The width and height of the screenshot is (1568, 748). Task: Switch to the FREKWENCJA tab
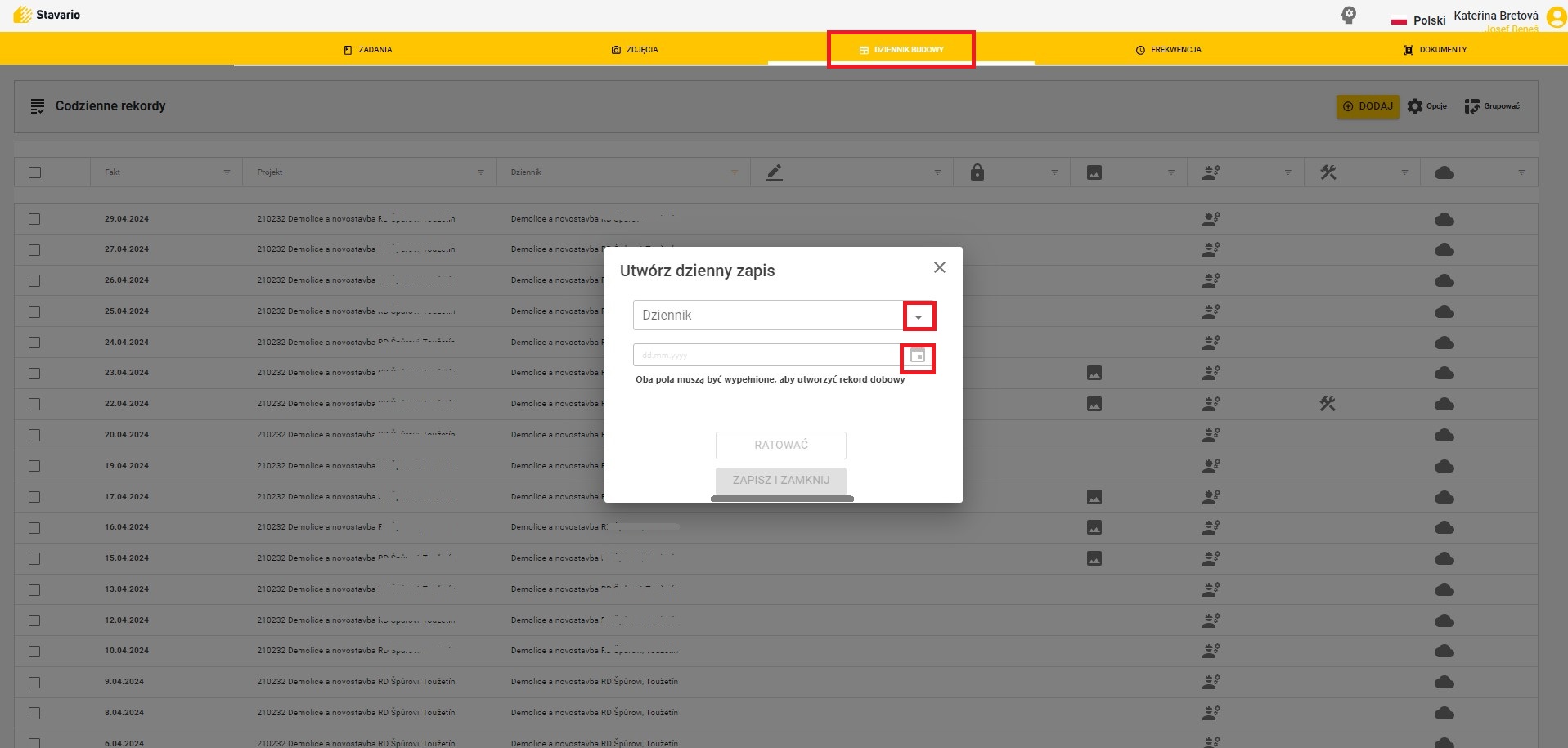point(1168,50)
